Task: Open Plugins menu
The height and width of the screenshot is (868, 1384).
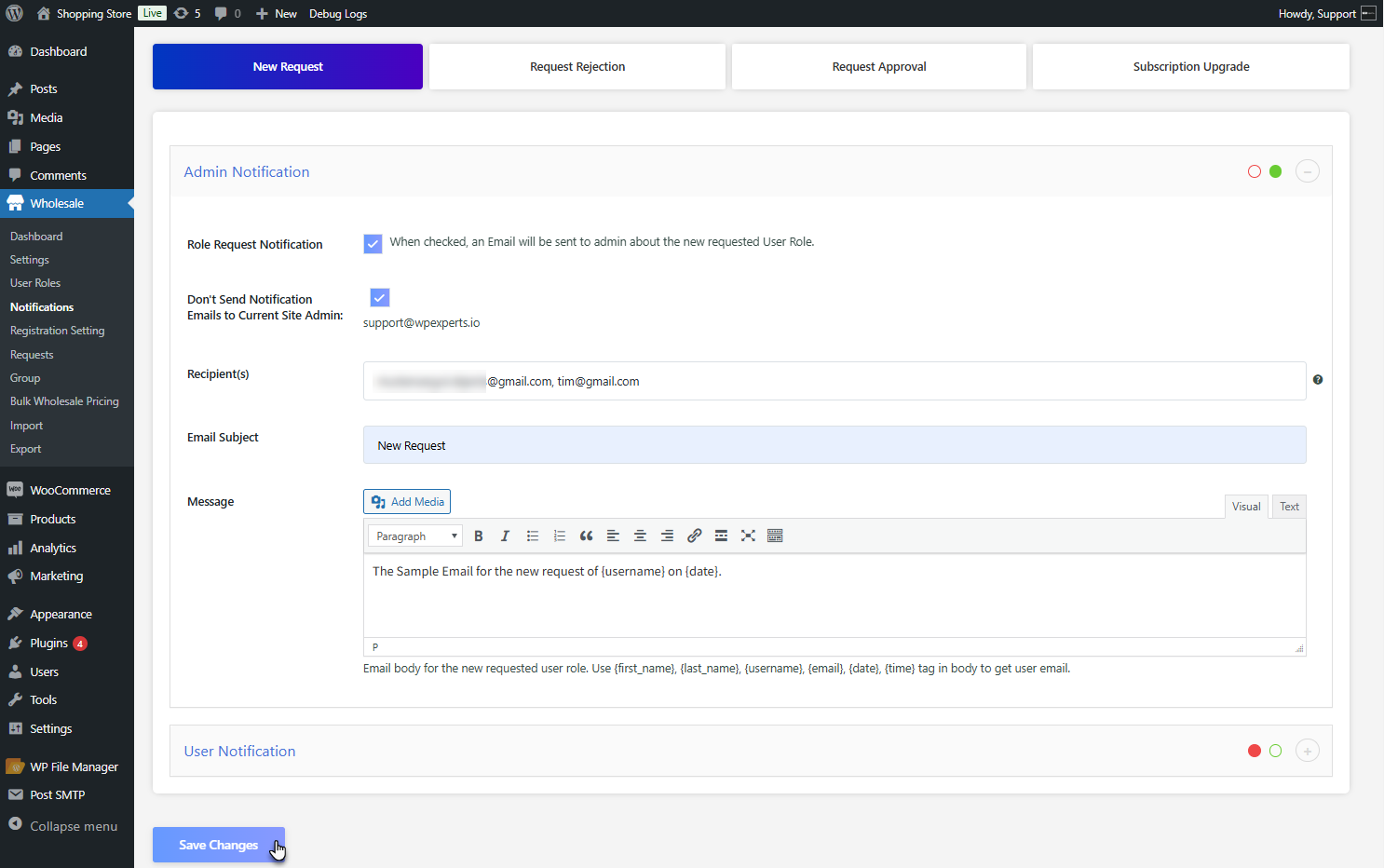Action: point(67,643)
